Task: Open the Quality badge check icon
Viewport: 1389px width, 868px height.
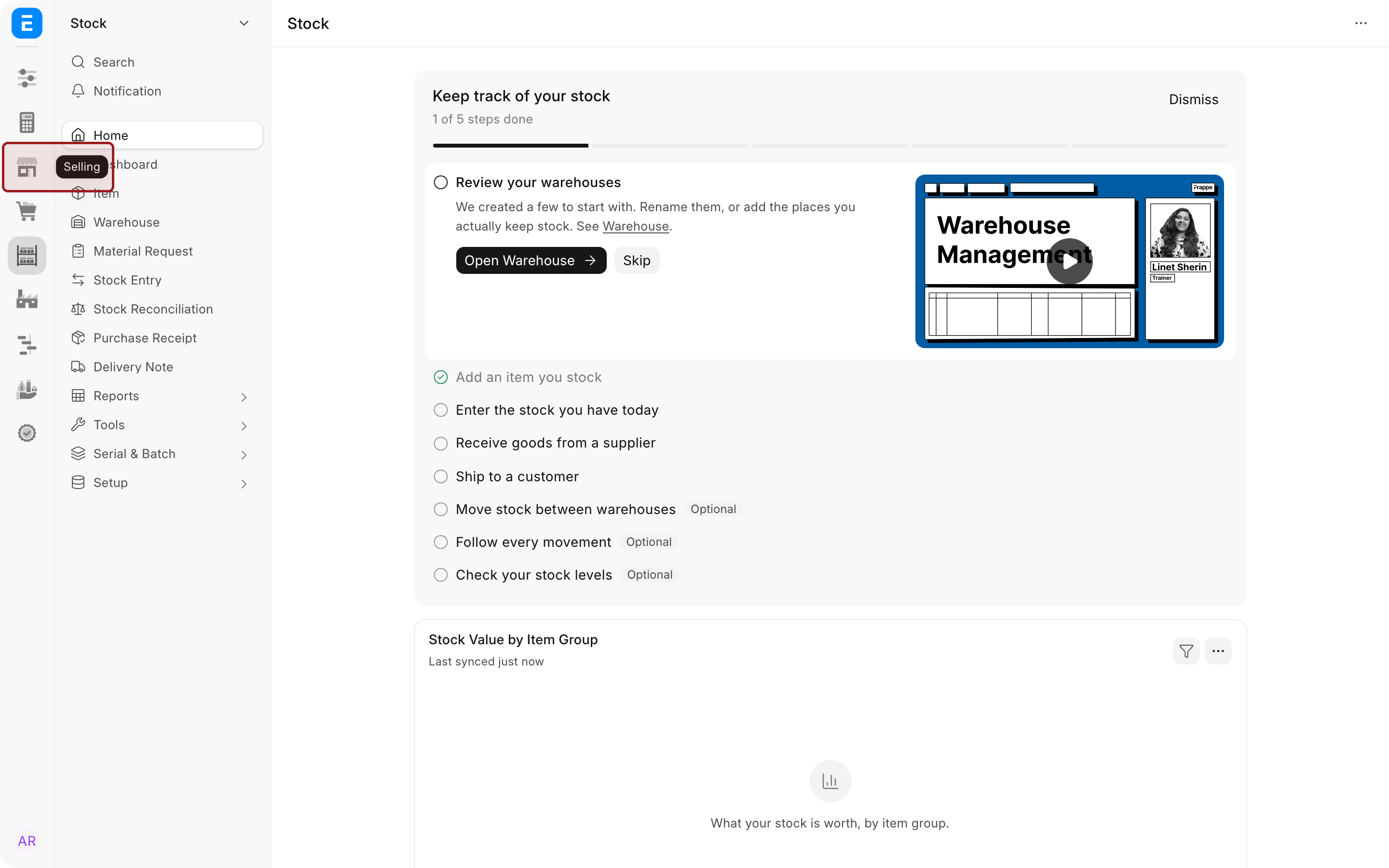Action: pyautogui.click(x=27, y=433)
